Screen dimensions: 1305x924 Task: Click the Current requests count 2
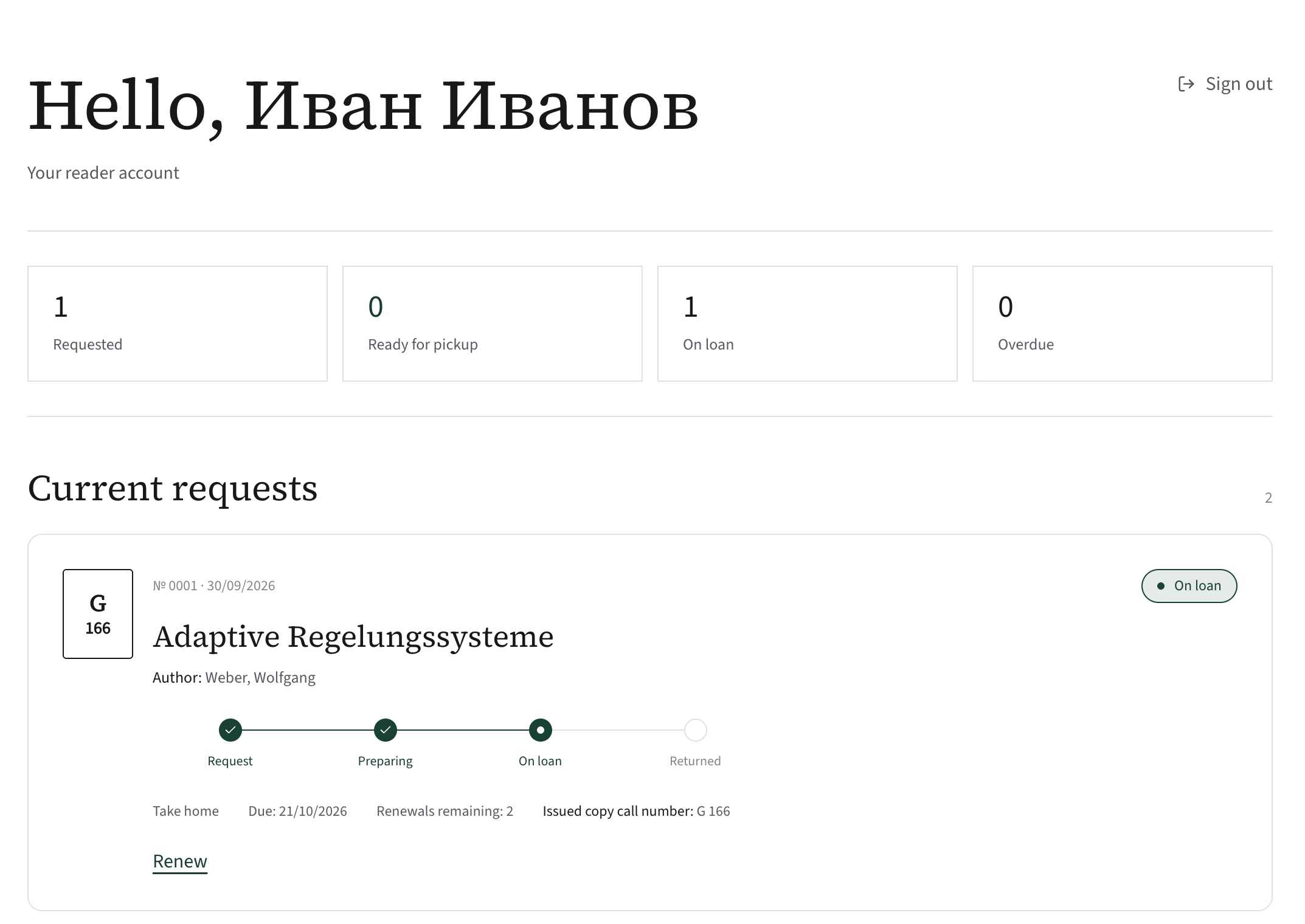(x=1269, y=498)
